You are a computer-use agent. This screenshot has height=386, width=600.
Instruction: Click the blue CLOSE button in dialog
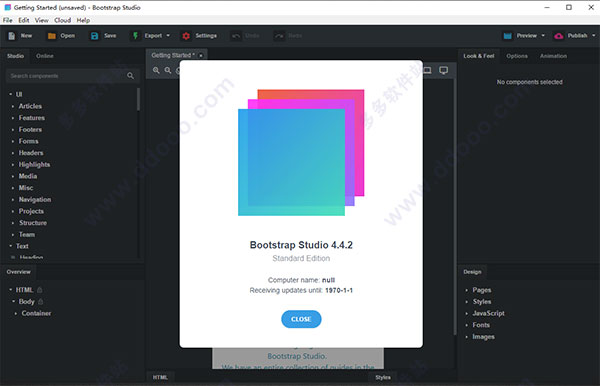pyautogui.click(x=301, y=319)
